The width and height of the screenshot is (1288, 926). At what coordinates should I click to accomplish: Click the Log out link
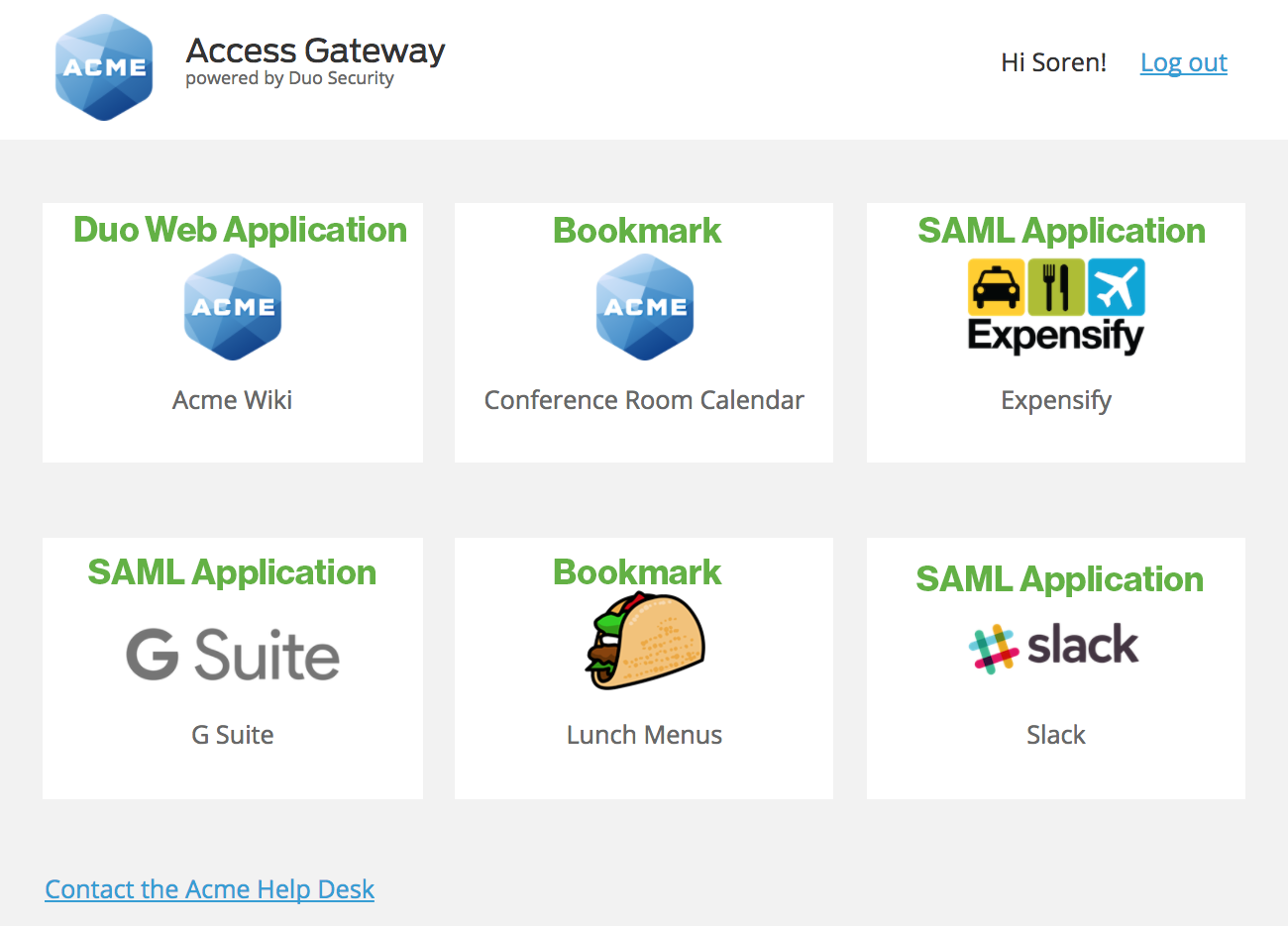(1183, 62)
